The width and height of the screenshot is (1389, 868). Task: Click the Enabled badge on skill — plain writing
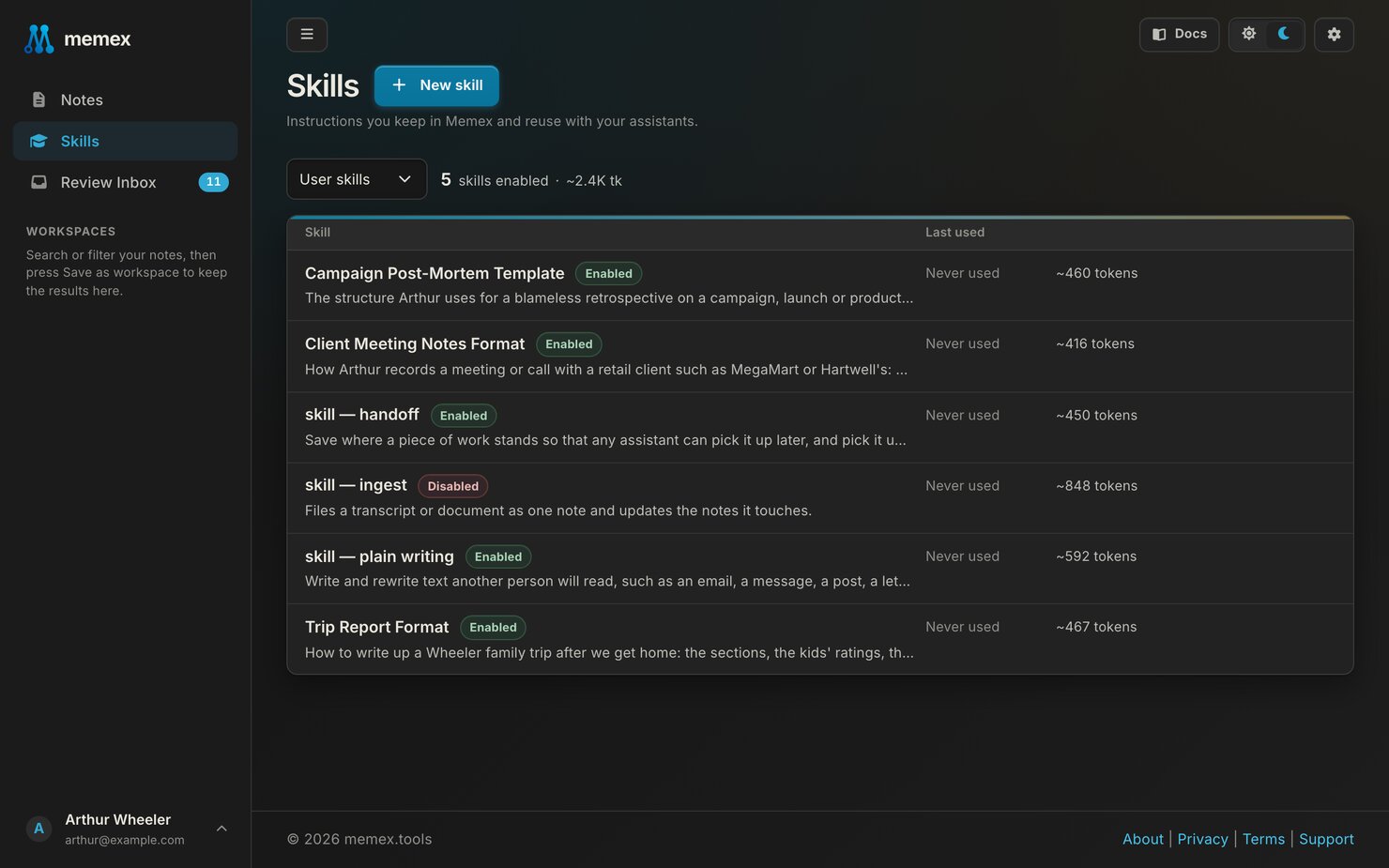tap(498, 556)
